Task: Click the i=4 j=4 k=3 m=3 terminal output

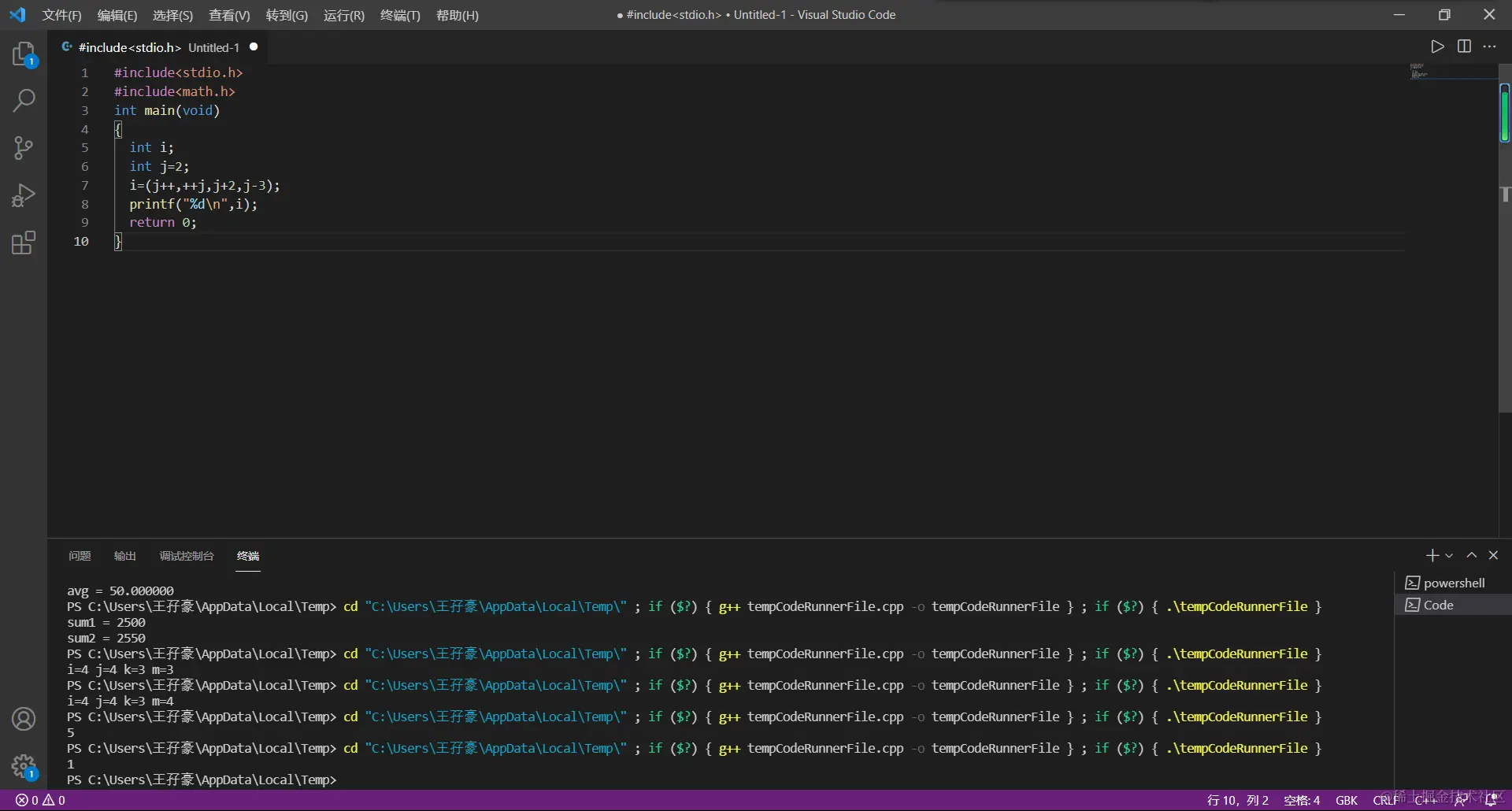Action: [x=120, y=669]
